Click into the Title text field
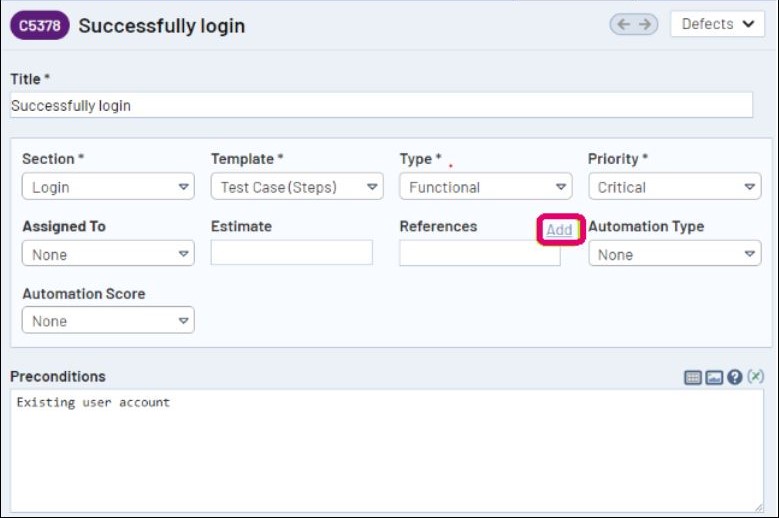Image resolution: width=779 pixels, height=518 pixels. click(381, 105)
